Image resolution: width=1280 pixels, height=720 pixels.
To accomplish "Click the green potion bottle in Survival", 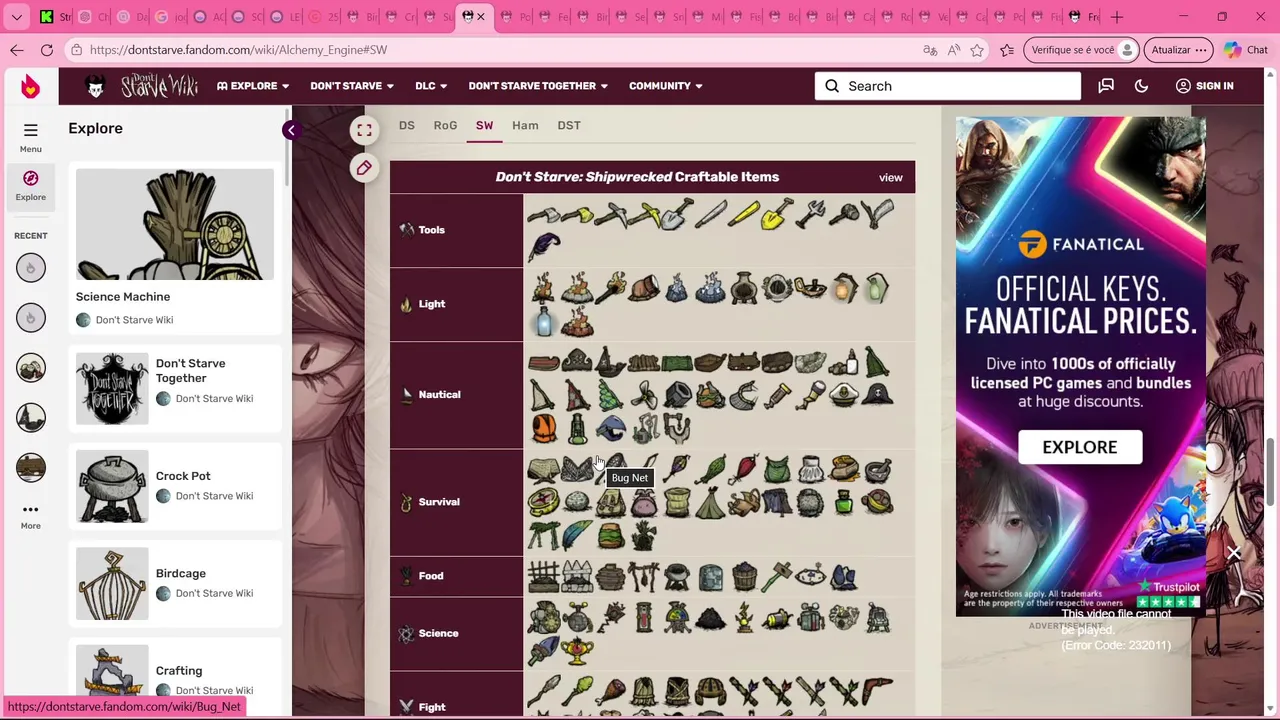I will [843, 502].
